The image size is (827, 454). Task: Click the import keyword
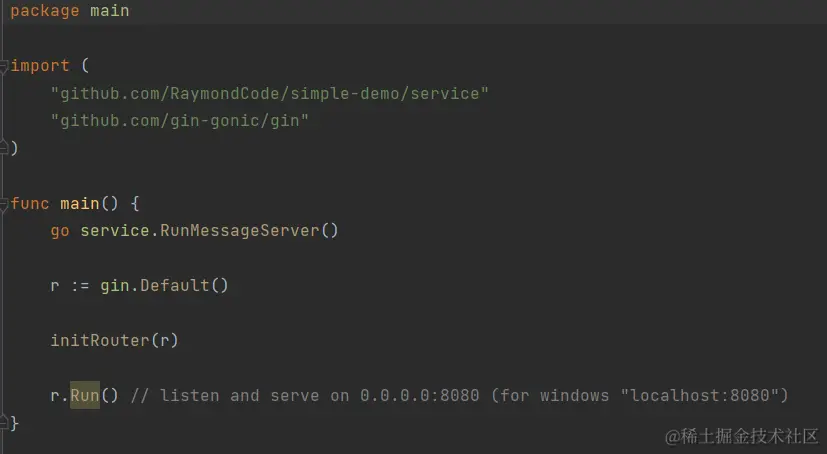coord(40,66)
